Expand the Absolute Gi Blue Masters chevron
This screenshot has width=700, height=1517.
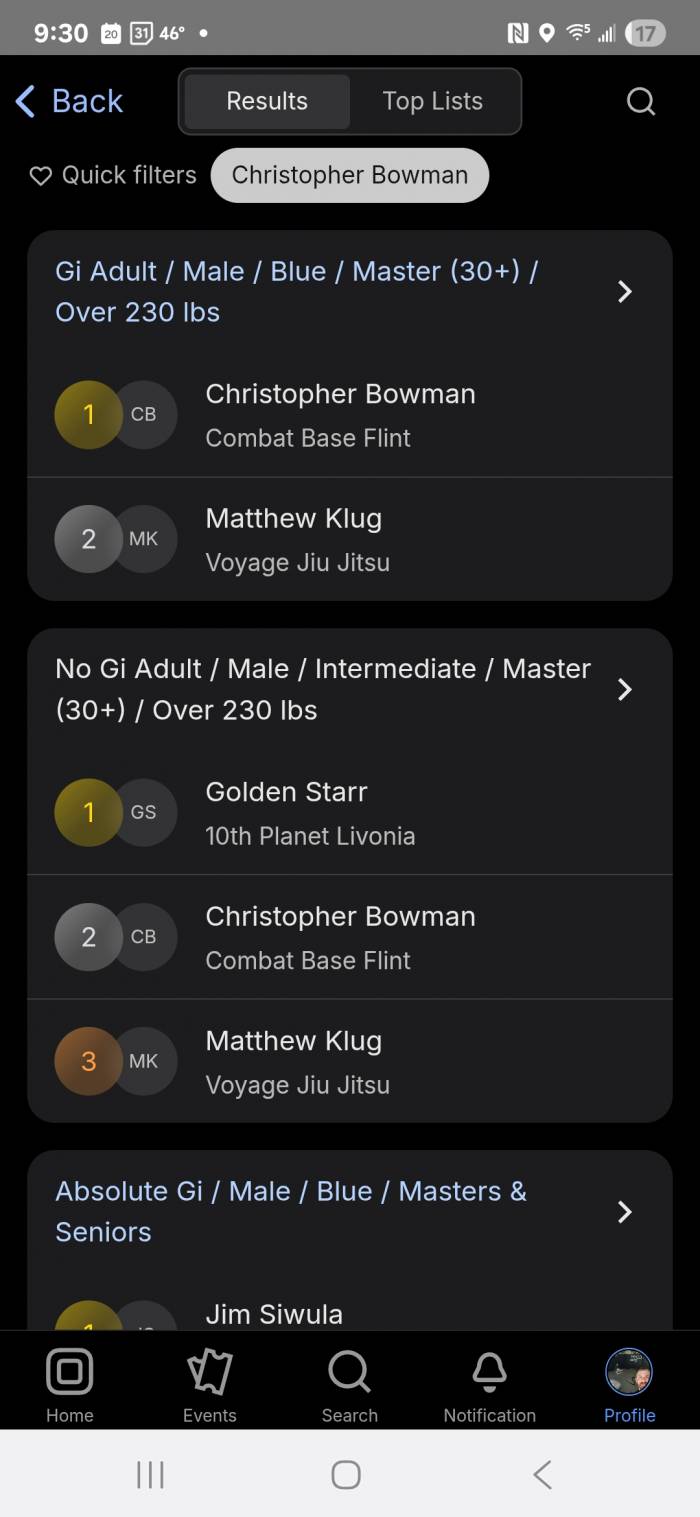(x=625, y=1212)
